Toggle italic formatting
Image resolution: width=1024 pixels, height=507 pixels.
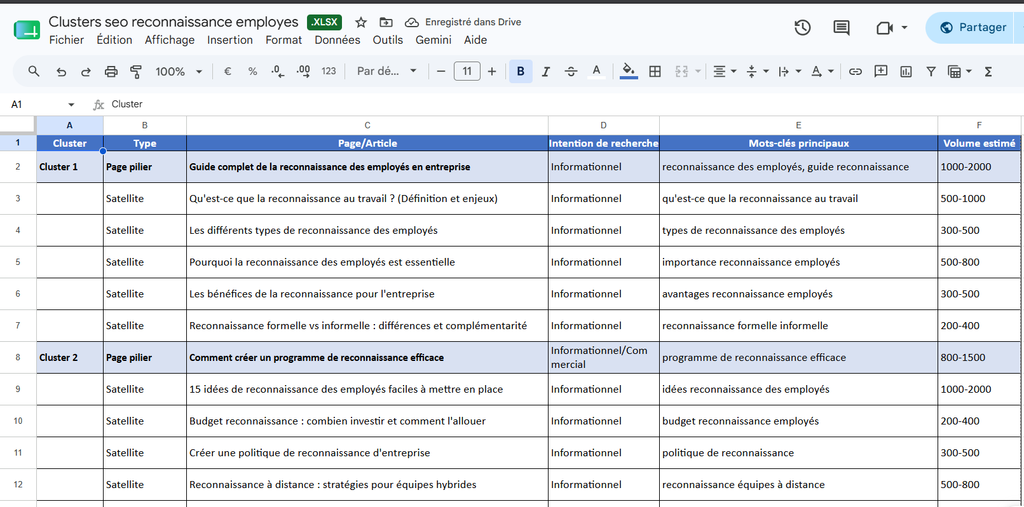[x=546, y=71]
